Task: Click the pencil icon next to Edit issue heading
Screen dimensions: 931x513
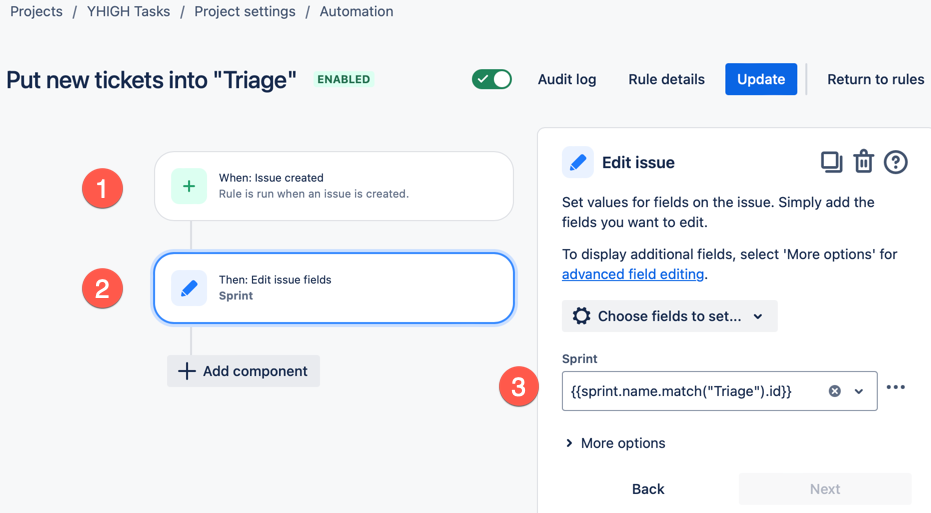Action: pyautogui.click(x=578, y=162)
